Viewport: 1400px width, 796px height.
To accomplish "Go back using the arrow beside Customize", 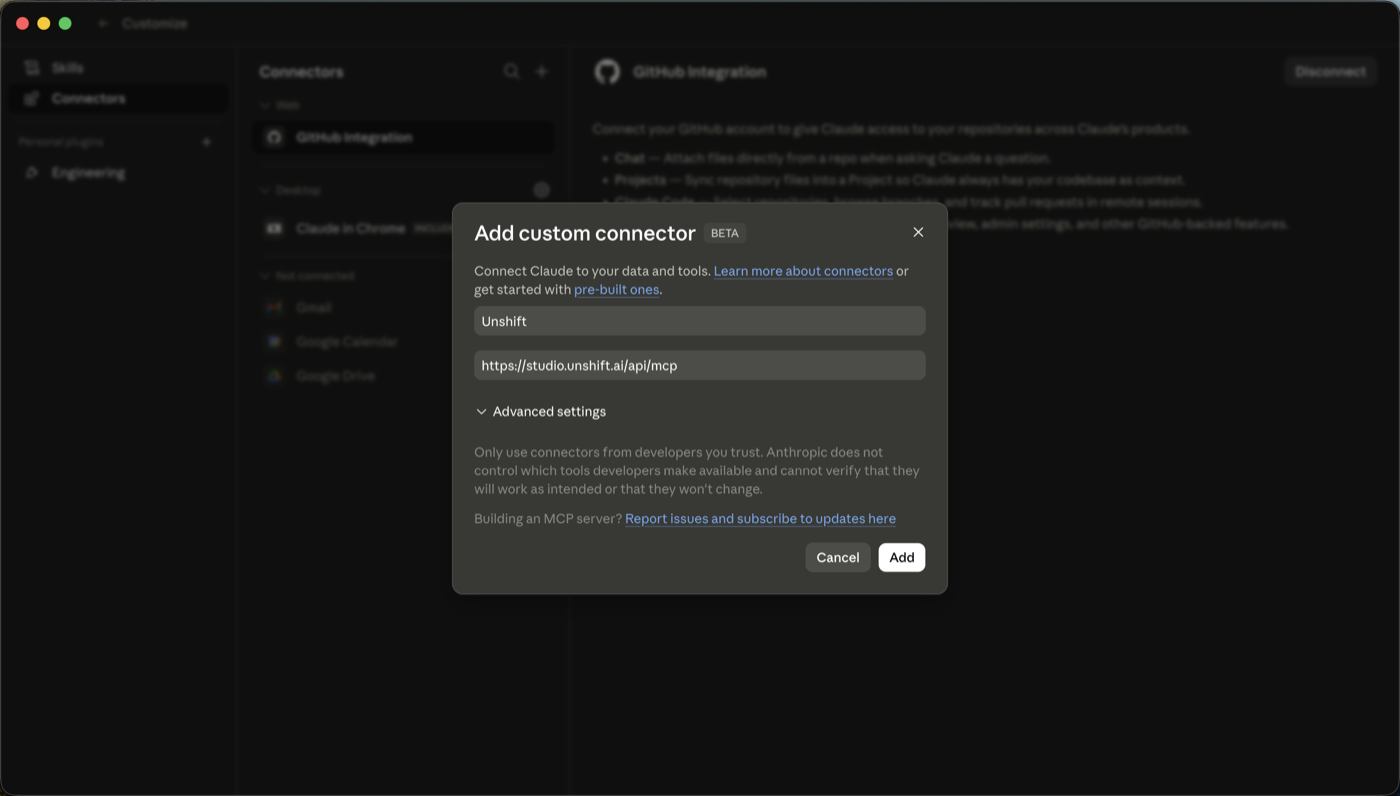I will click(102, 23).
